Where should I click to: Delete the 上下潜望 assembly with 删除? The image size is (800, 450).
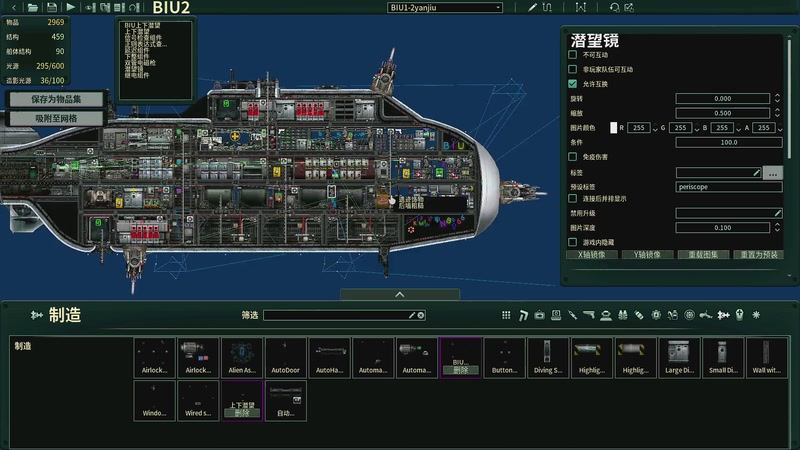click(x=242, y=413)
